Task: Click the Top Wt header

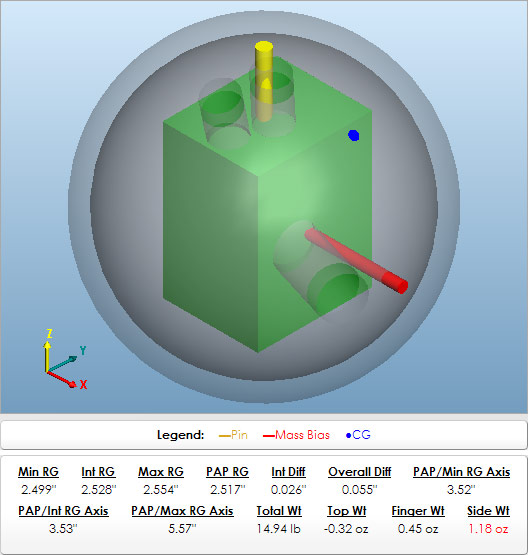Action: [x=347, y=511]
